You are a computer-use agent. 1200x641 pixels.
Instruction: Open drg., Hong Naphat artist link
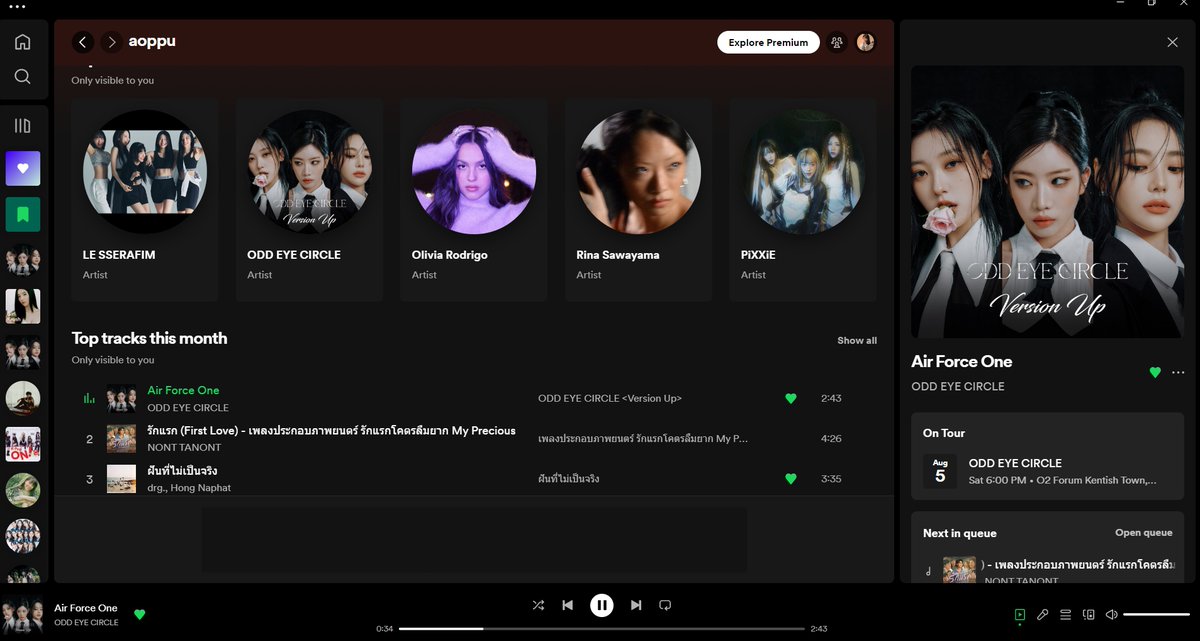point(189,488)
